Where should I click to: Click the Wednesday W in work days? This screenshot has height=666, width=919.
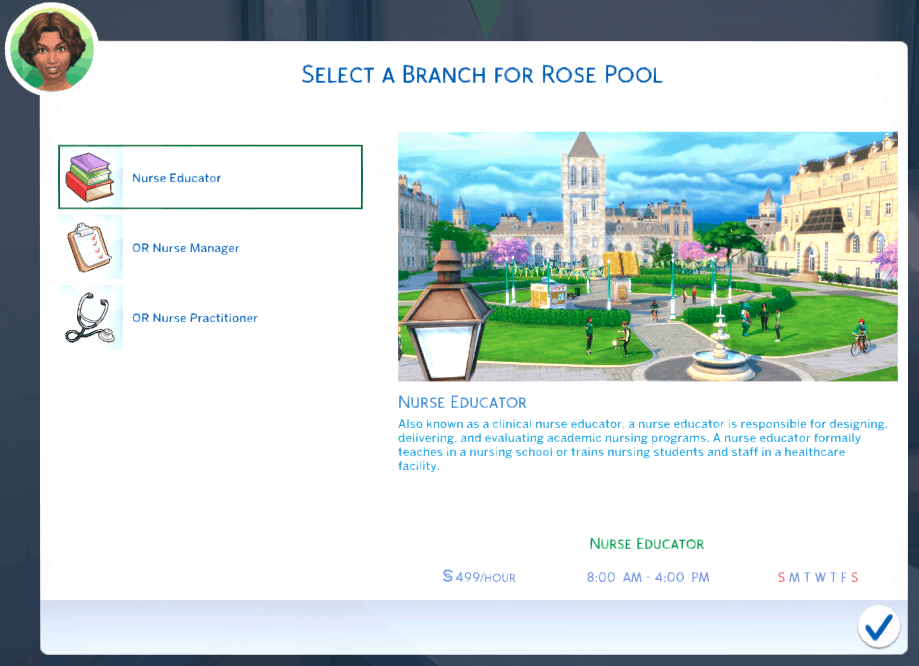(x=820, y=577)
